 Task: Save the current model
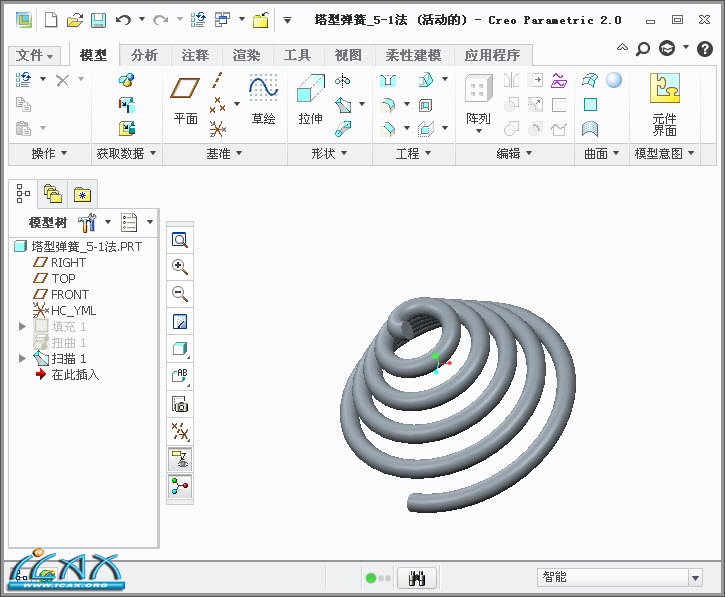(98, 20)
